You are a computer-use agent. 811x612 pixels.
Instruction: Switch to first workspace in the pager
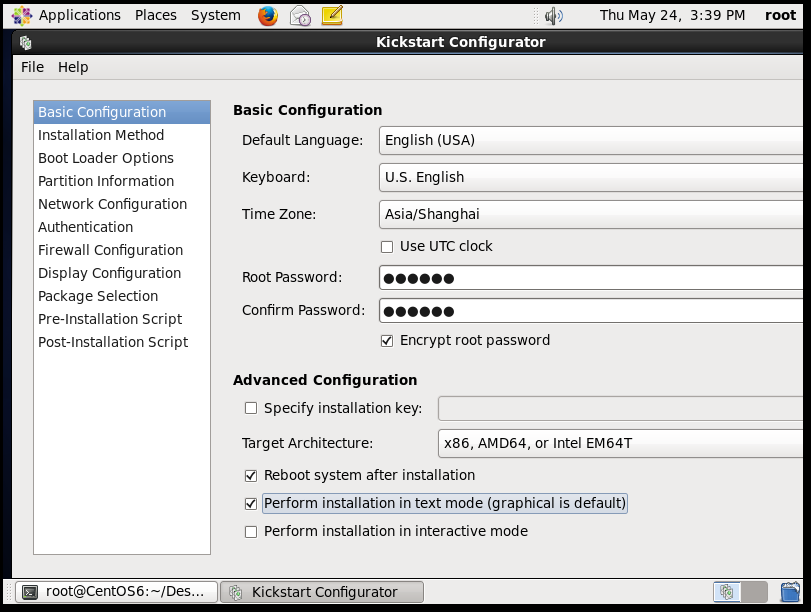(x=727, y=592)
